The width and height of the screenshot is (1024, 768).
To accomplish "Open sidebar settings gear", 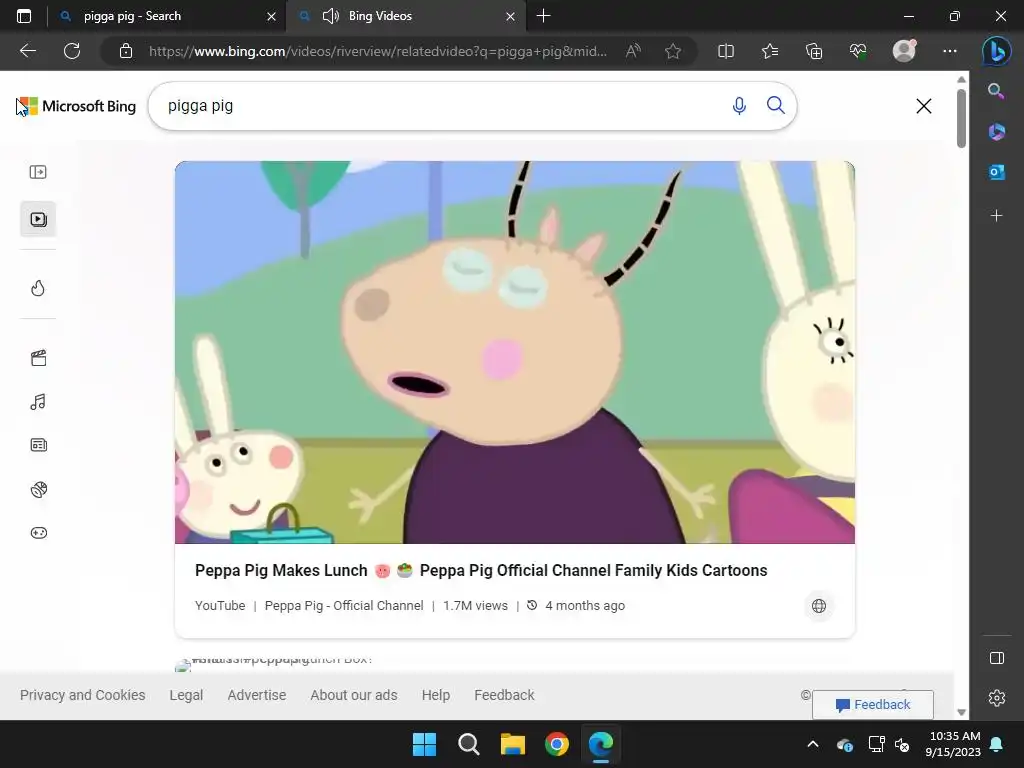I will (997, 698).
